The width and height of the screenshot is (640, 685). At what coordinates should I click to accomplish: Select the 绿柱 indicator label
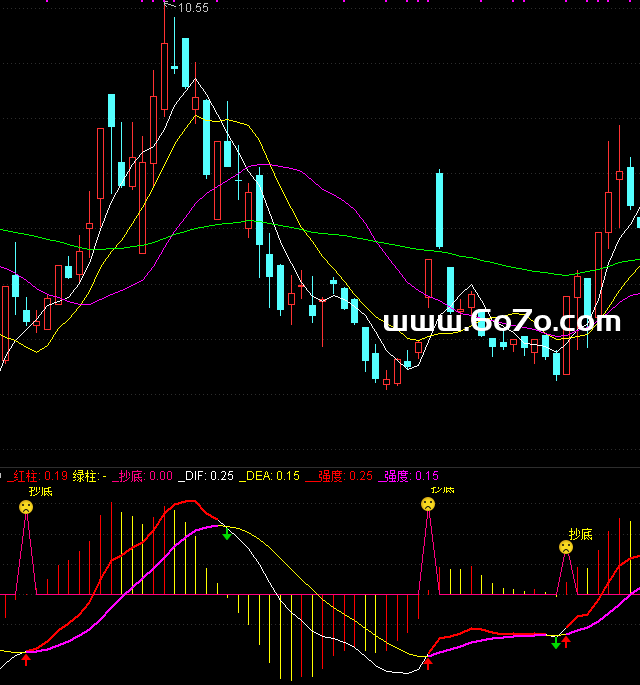(90, 477)
